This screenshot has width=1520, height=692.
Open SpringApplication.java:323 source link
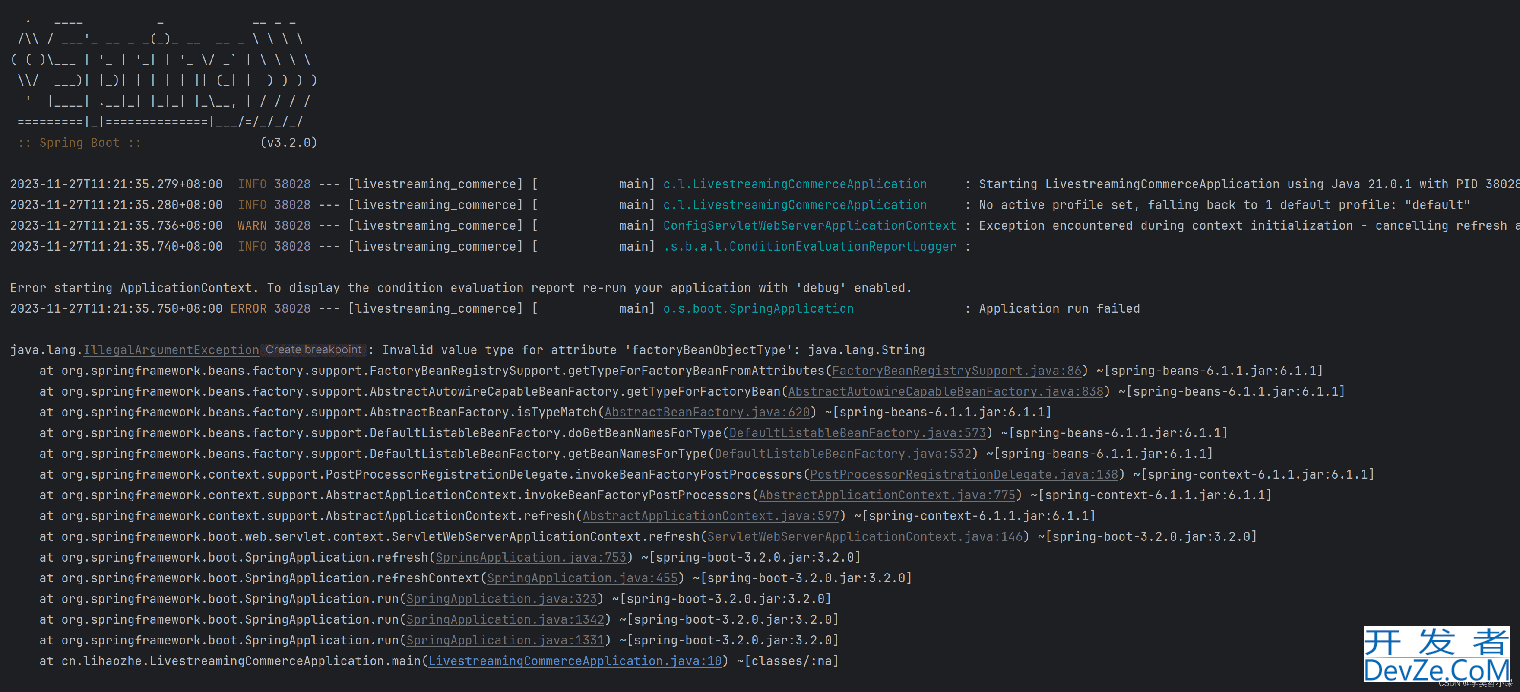[502, 599]
